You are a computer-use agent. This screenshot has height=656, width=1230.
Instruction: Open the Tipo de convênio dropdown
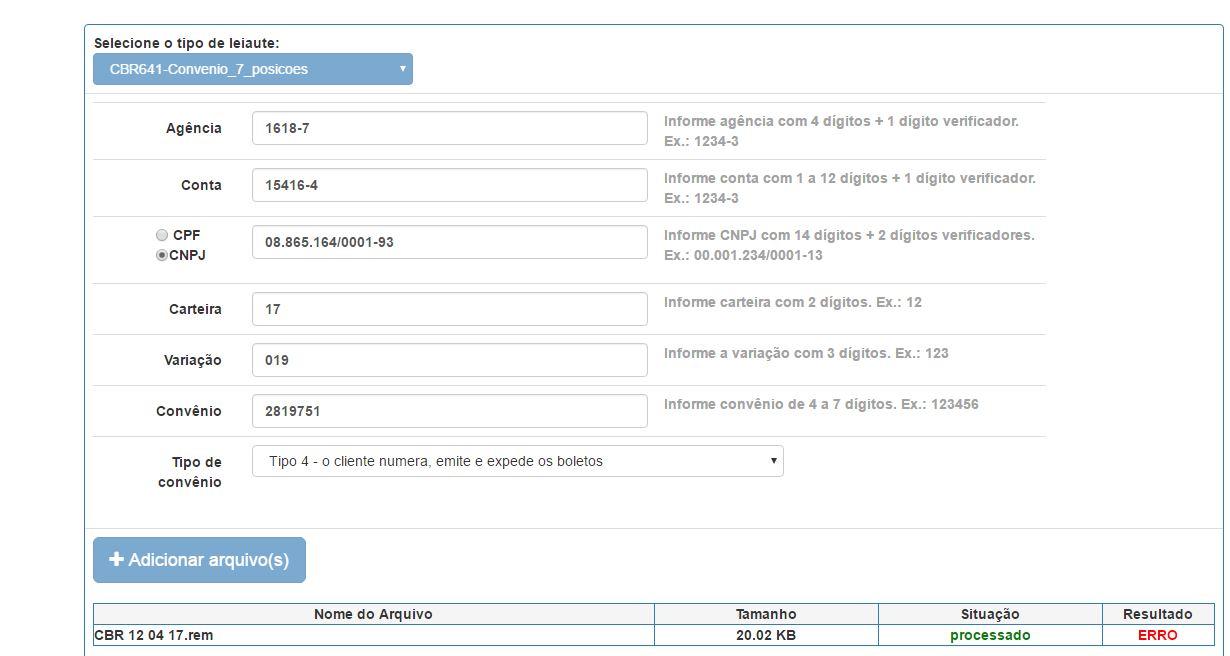518,461
